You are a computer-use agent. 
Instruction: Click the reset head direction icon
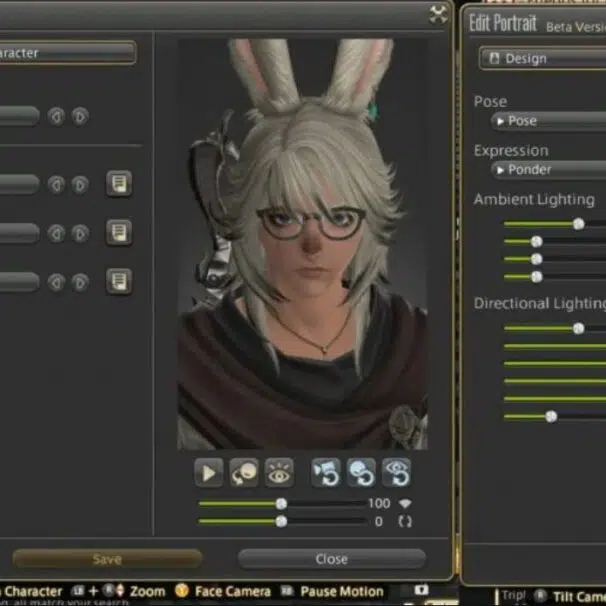[x=361, y=473]
